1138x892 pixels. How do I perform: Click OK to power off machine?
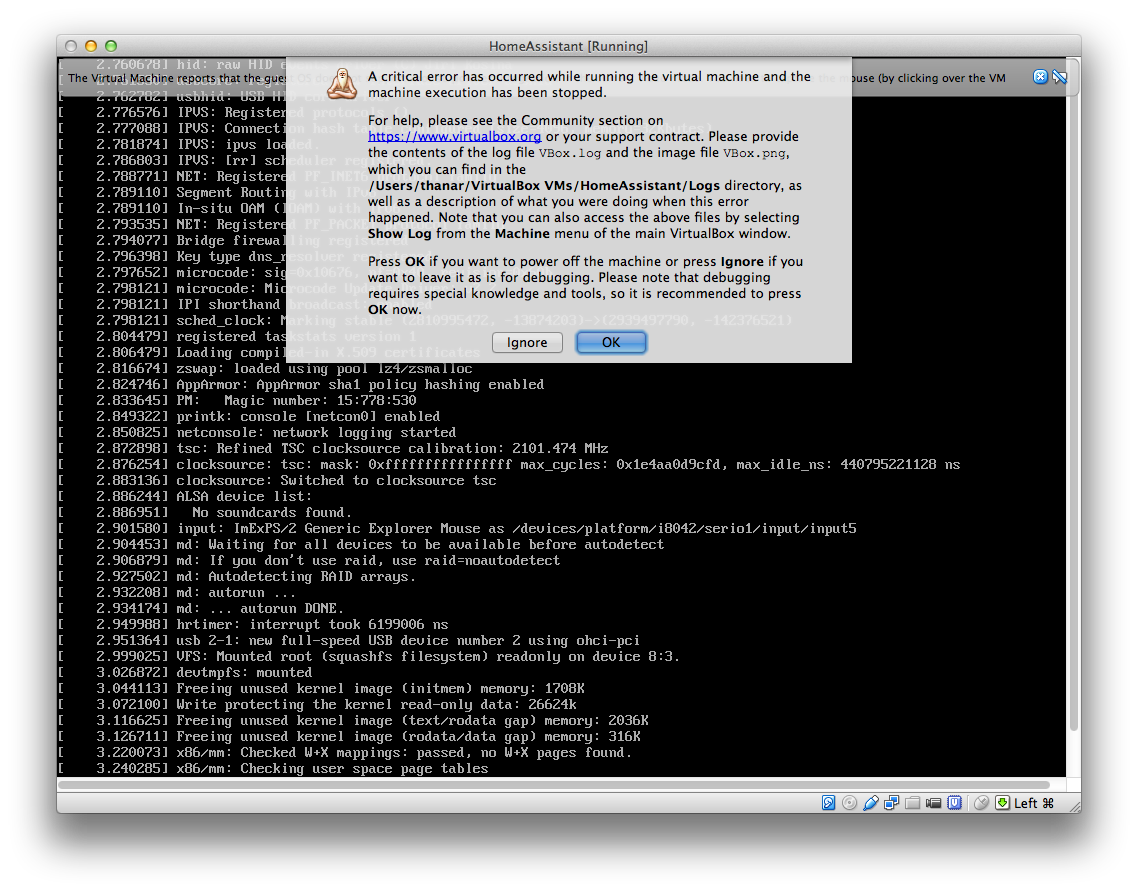tap(611, 343)
